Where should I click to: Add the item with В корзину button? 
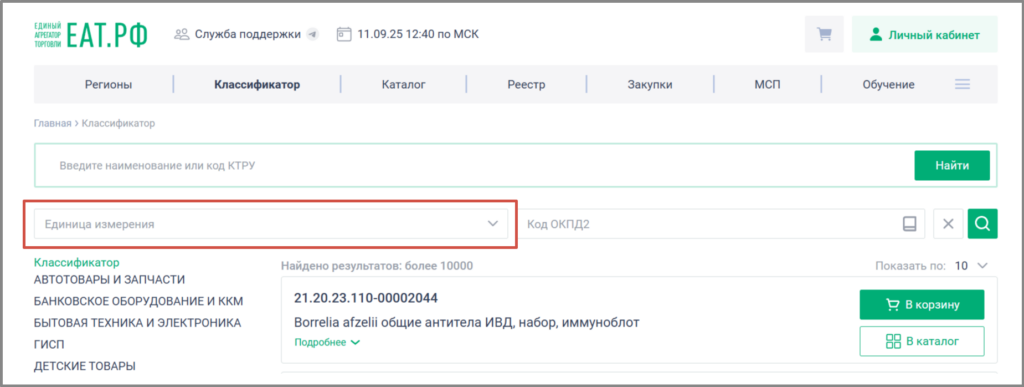[921, 304]
